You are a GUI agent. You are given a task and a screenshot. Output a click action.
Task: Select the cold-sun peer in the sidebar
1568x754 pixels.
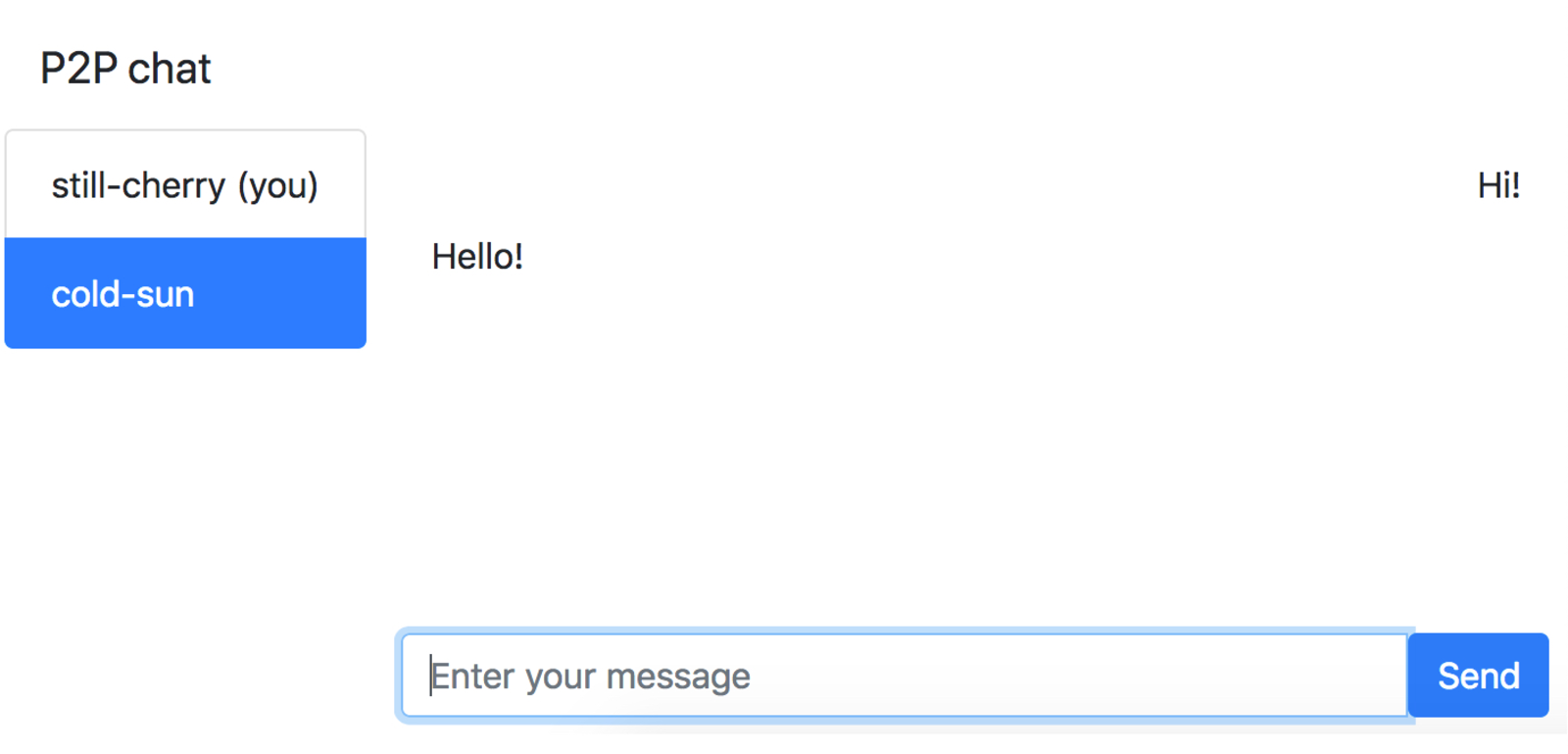[x=184, y=293]
